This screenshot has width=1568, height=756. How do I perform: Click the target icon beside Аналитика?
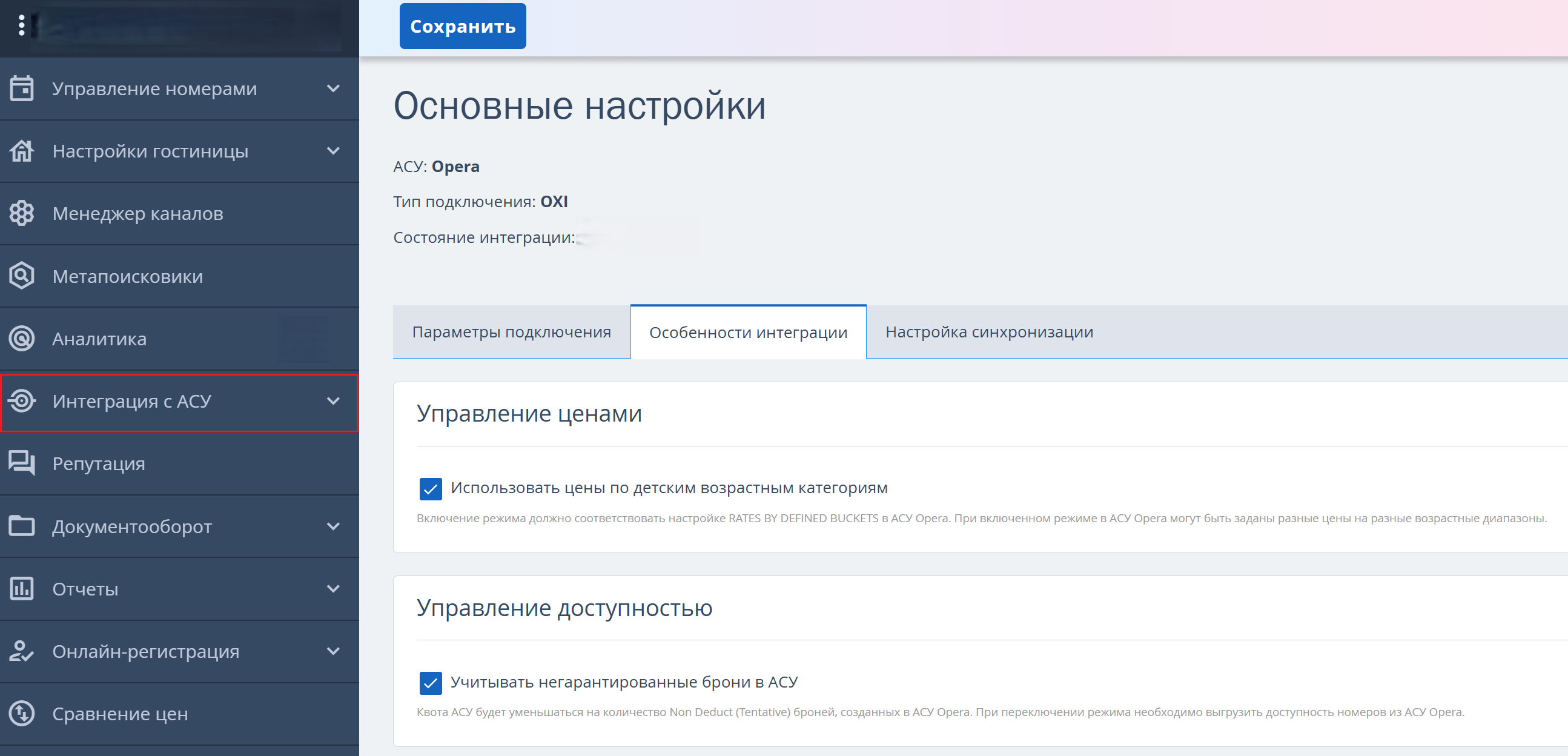click(x=22, y=339)
